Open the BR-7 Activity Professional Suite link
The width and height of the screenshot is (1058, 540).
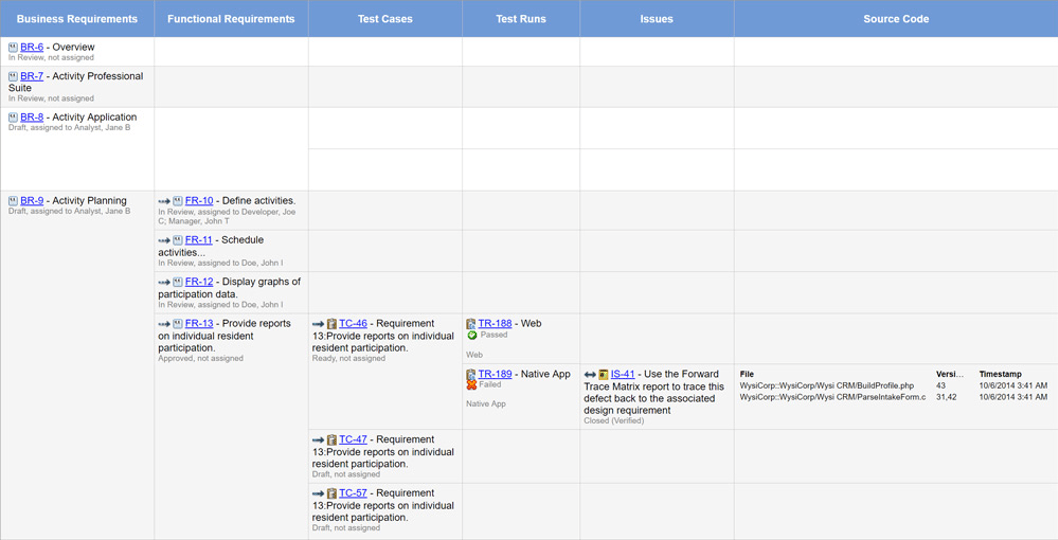coord(31,76)
